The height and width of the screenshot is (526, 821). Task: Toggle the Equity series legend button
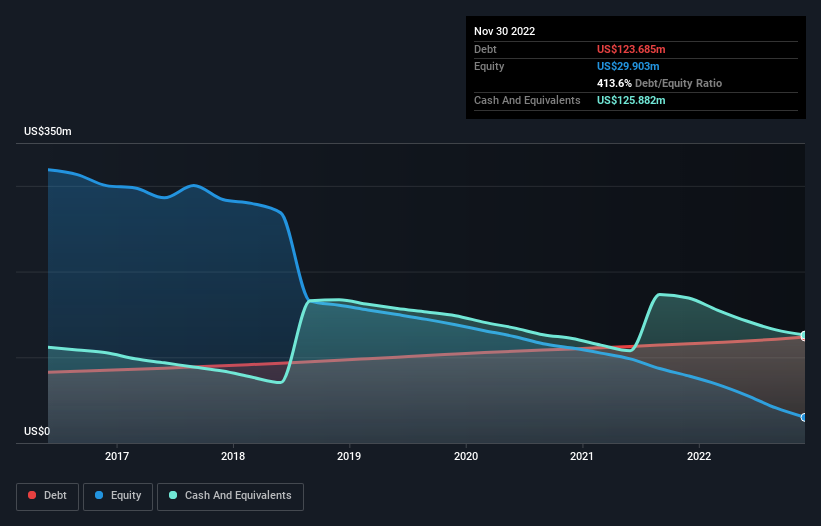click(x=118, y=496)
